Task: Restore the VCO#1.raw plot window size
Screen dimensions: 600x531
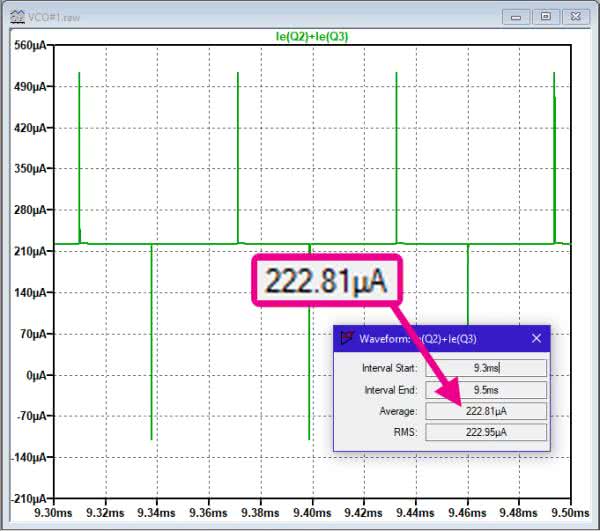Action: coord(546,16)
